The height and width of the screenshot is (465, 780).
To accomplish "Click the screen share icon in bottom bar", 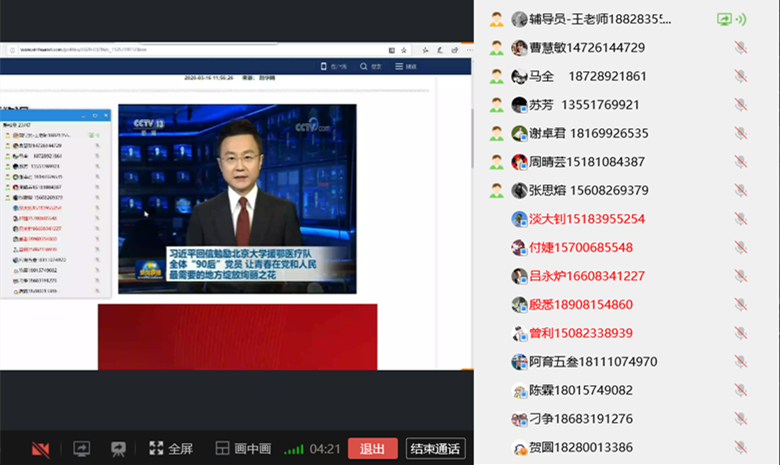I will 82,449.
